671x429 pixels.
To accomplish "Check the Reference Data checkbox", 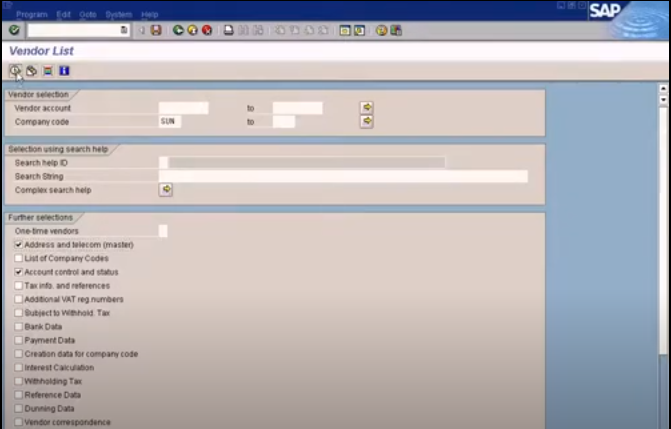I will point(18,395).
